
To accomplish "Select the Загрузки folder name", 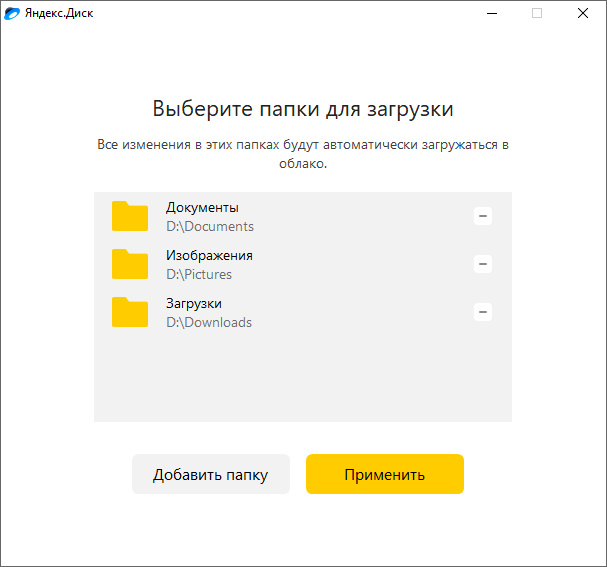I will pos(194,303).
